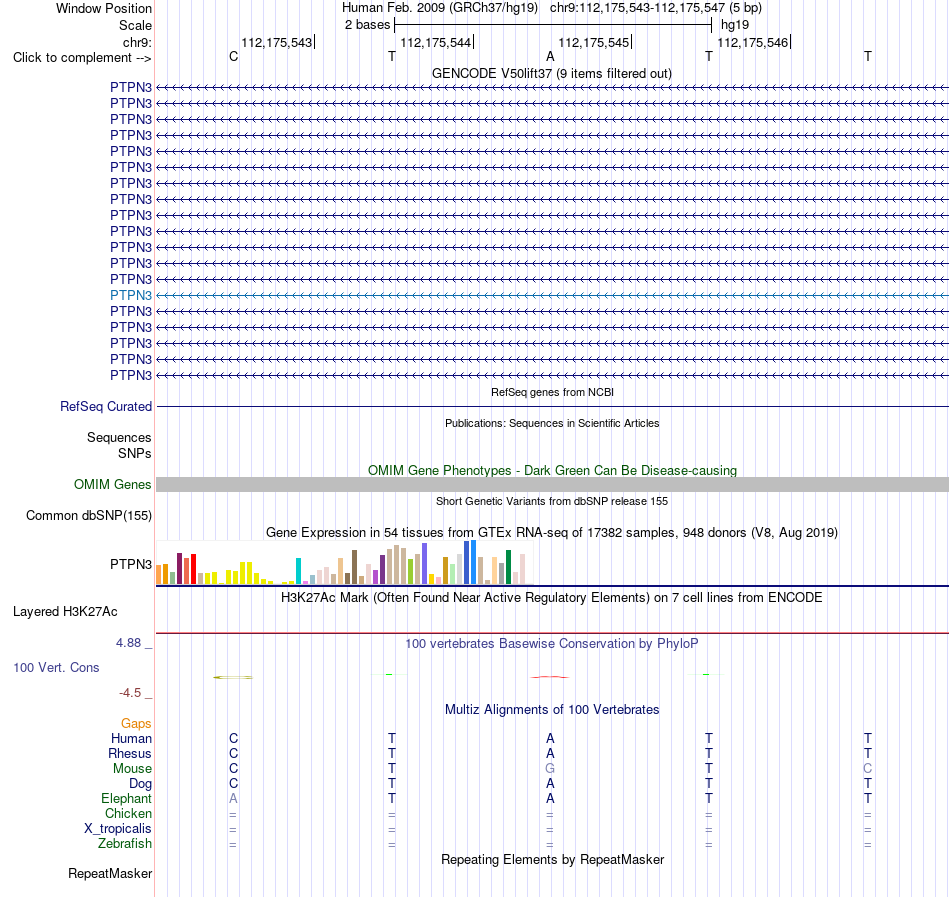Click the A base in the complement row
The width and height of the screenshot is (950, 897).
(550, 57)
